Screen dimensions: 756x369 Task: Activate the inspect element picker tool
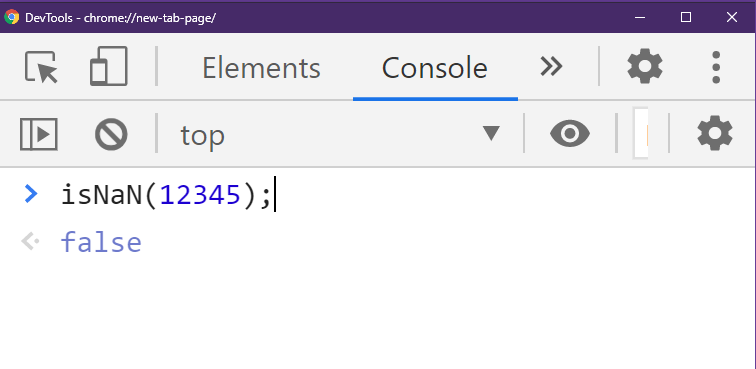(x=41, y=67)
